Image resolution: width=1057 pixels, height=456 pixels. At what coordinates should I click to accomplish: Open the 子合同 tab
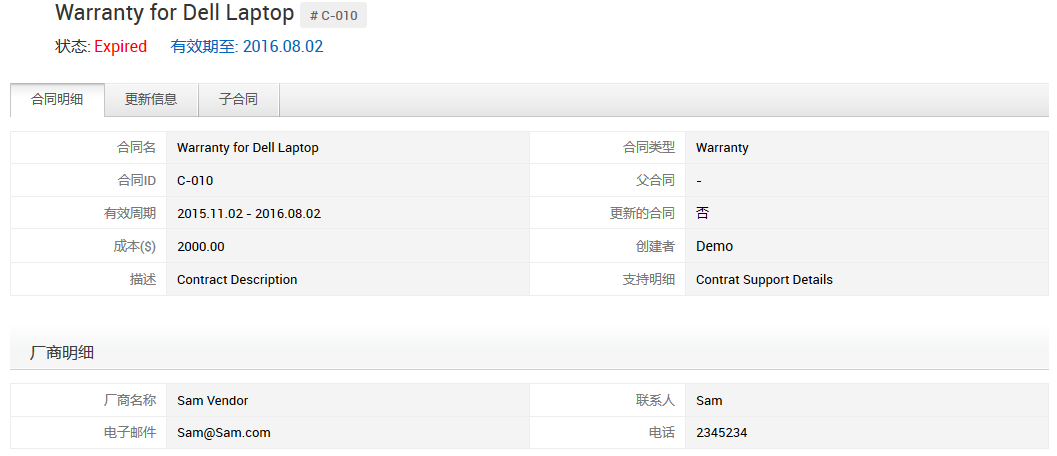(x=238, y=100)
